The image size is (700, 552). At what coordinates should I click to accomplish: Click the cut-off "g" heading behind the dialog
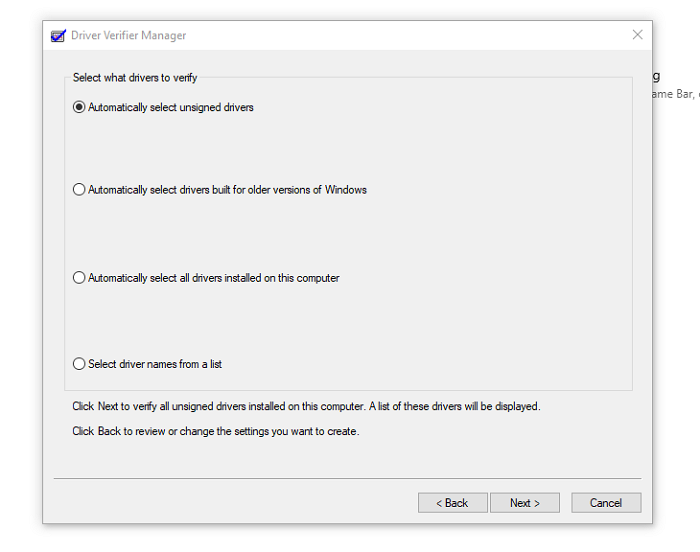(656, 76)
